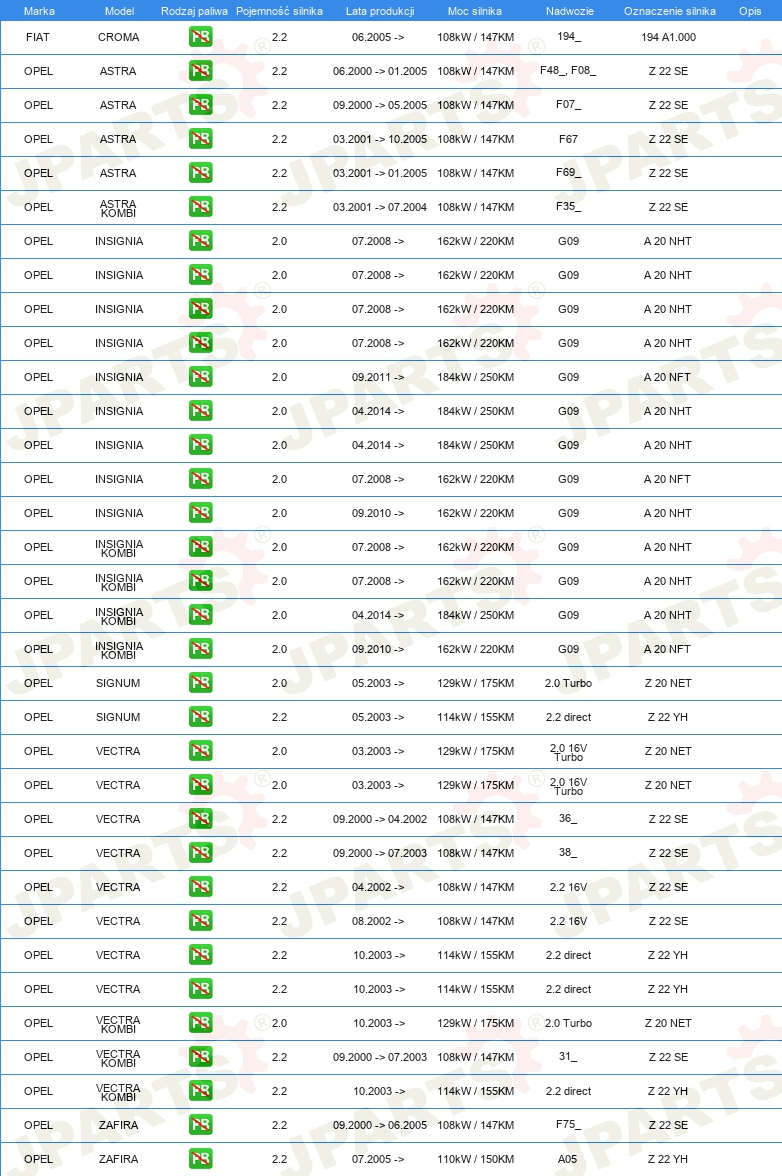Click the Opis column header
Screen dimensions: 782x1176
(x=750, y=11)
